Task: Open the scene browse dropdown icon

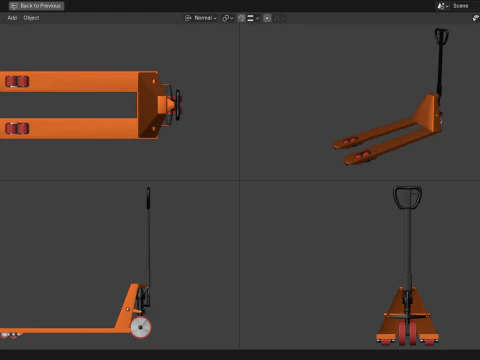Action: (443, 6)
